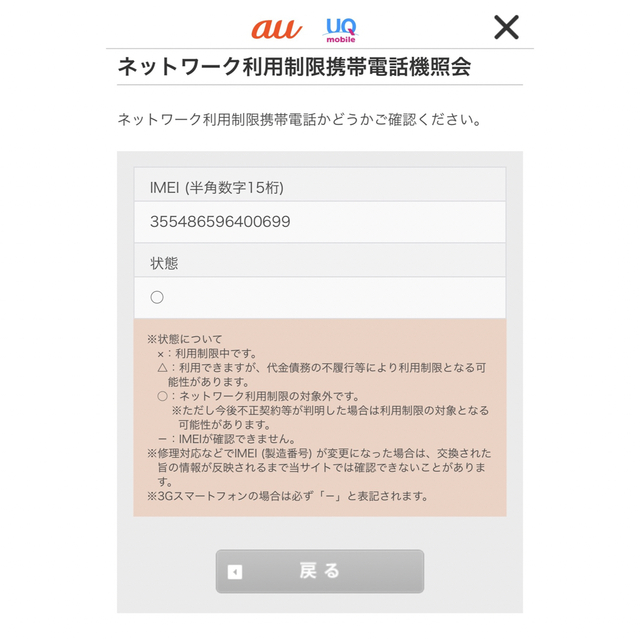
Task: Select the IMEI field showing 355486596400699
Action: [x=320, y=222]
